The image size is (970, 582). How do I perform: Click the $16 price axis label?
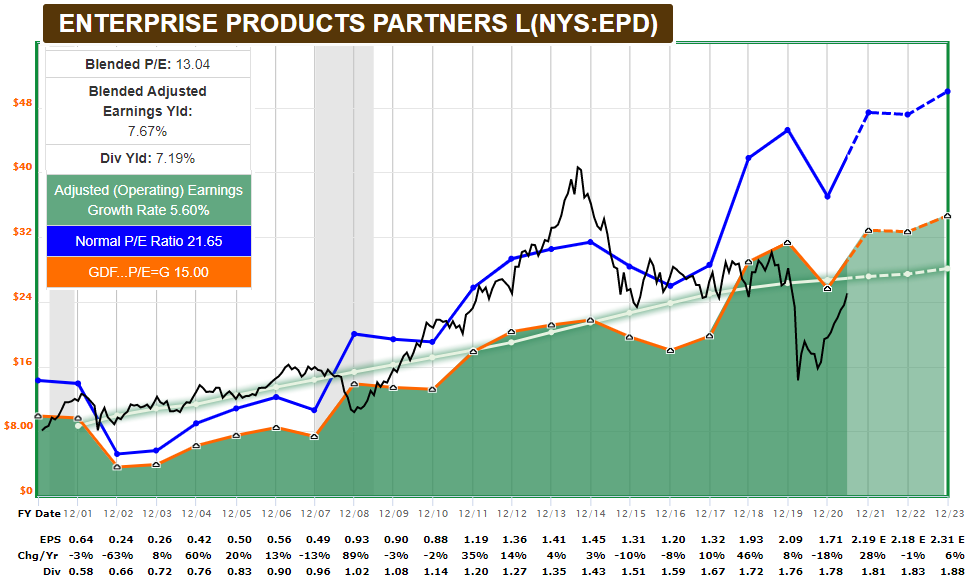(22, 362)
